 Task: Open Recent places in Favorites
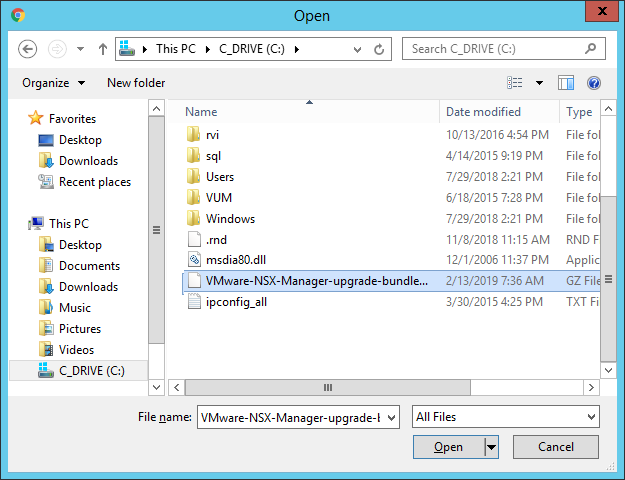coord(85,182)
